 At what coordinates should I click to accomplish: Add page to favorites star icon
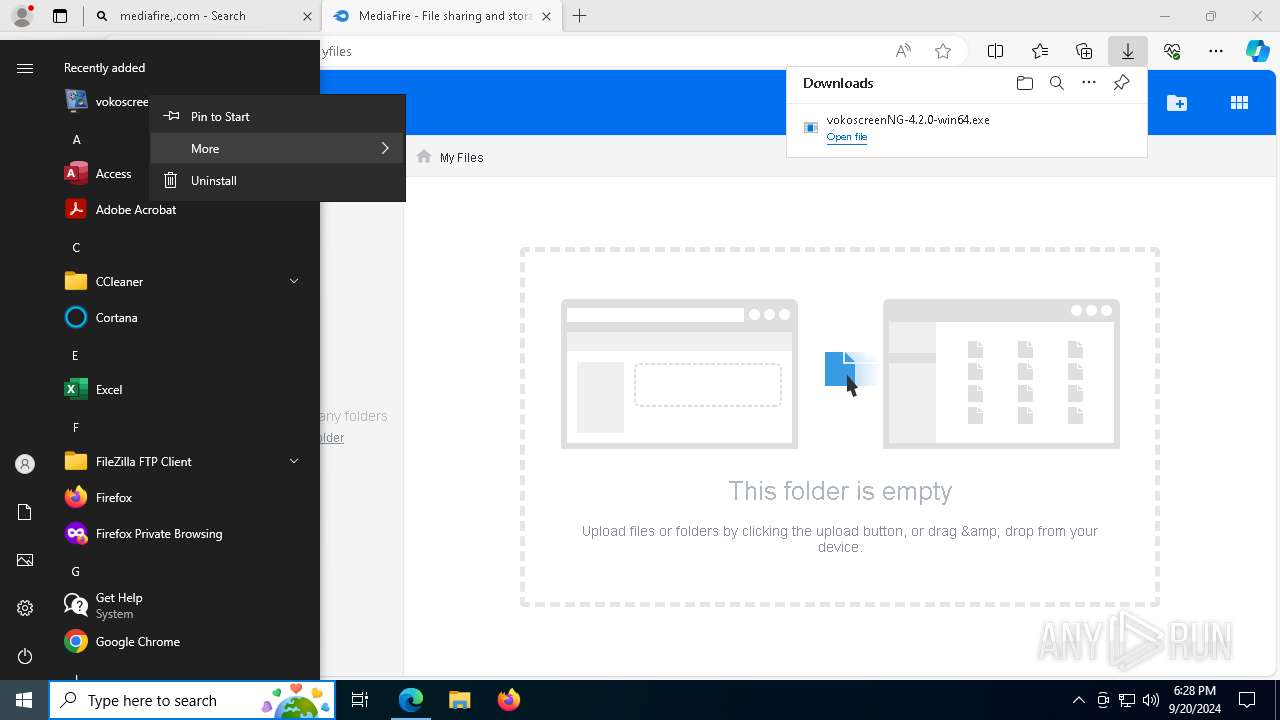[x=943, y=51]
